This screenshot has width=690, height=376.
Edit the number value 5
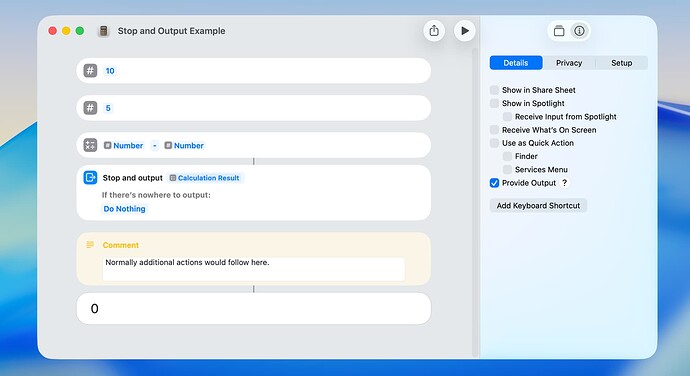(108, 108)
